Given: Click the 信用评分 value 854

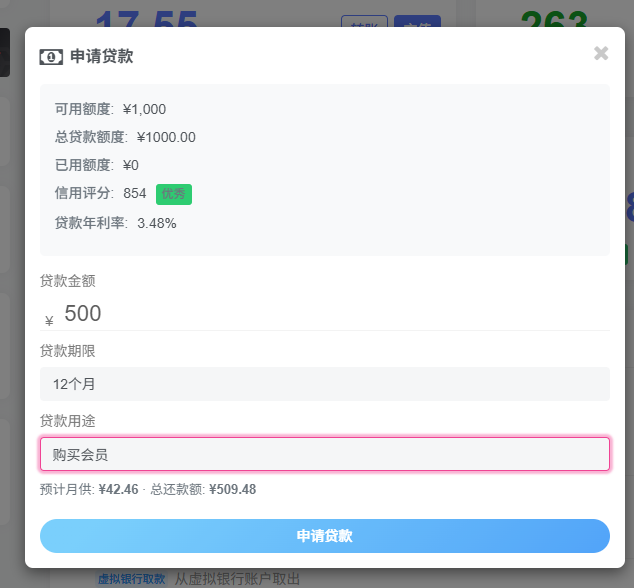Looking at the screenshot, I should (135, 193).
